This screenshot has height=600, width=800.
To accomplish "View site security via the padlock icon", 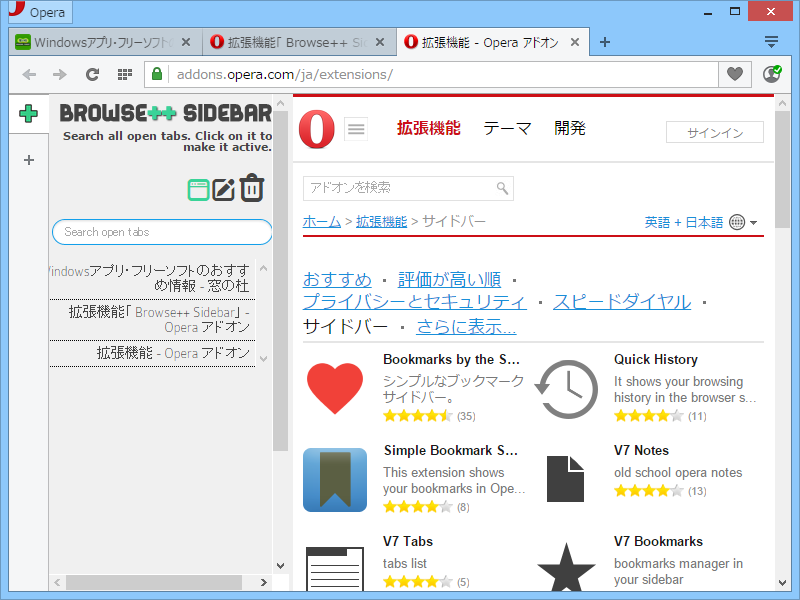I will [x=156, y=74].
